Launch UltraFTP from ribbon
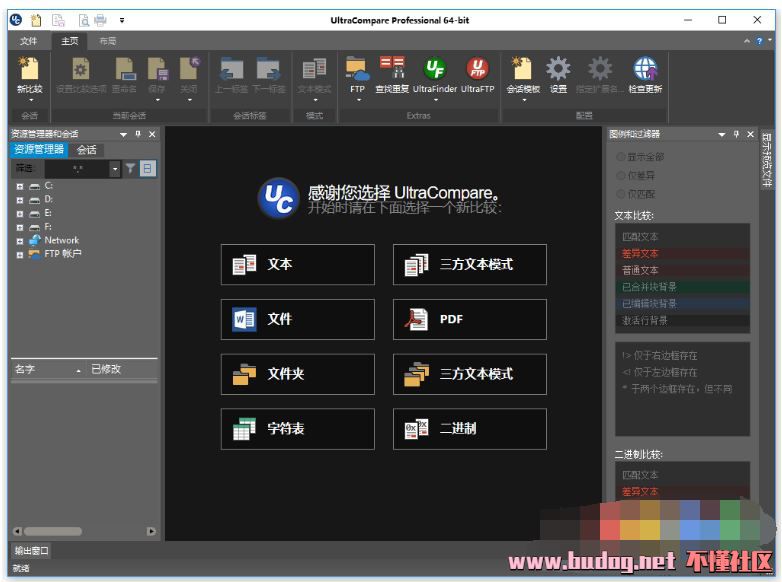The height and width of the screenshot is (582, 782). pos(477,69)
